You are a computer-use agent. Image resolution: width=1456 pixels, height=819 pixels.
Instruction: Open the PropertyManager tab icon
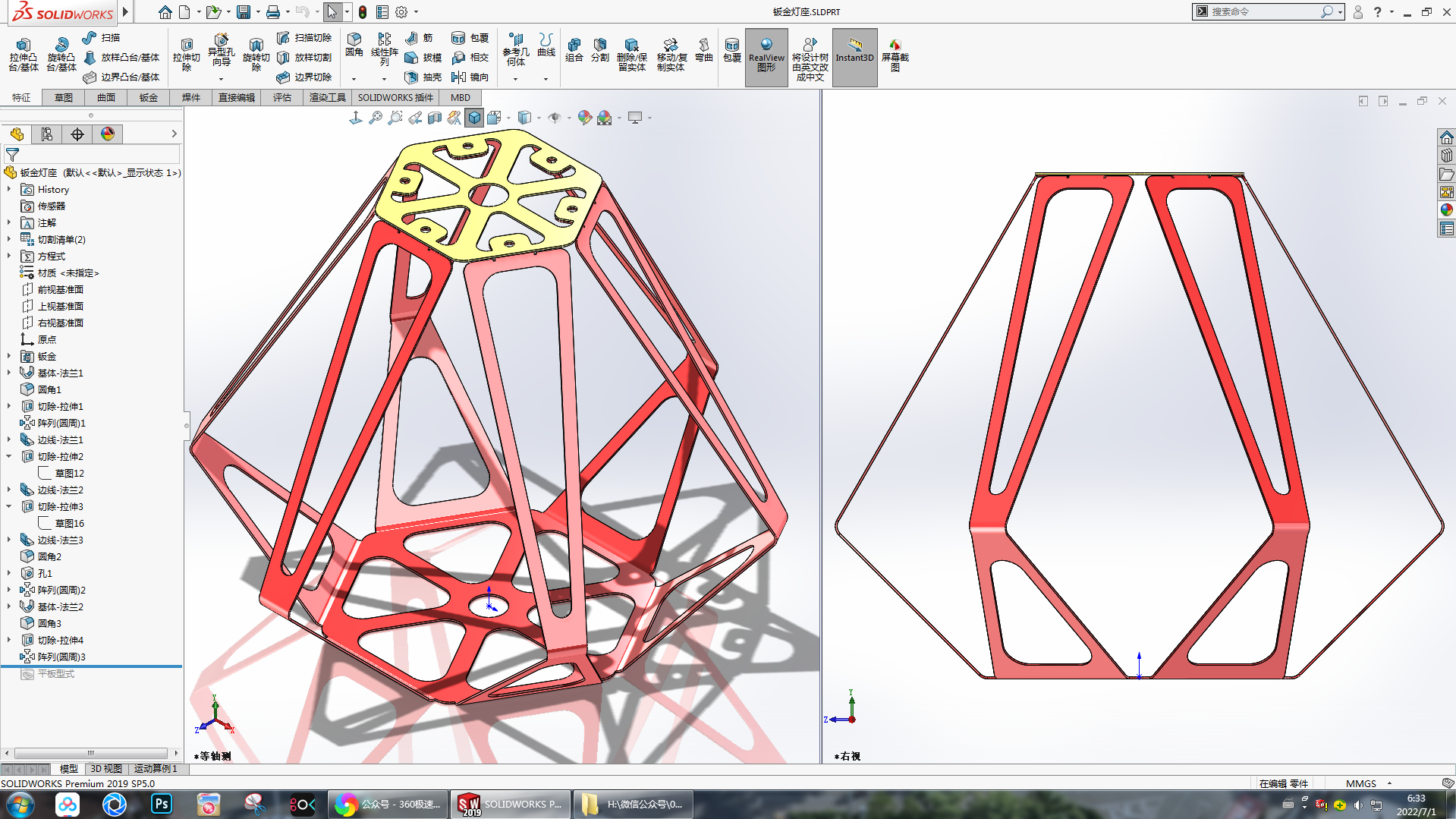point(47,134)
